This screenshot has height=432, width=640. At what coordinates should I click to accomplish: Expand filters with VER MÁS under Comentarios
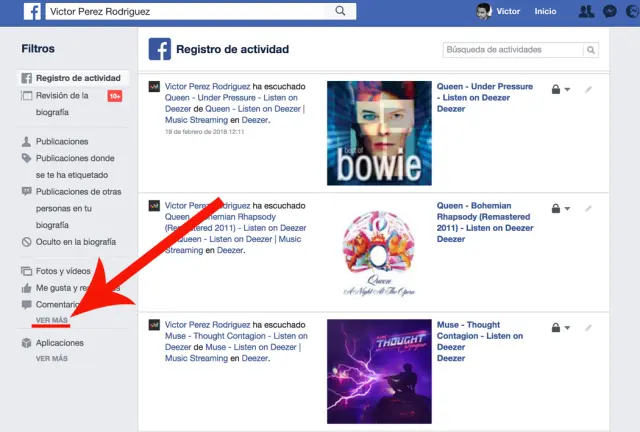coord(52,320)
